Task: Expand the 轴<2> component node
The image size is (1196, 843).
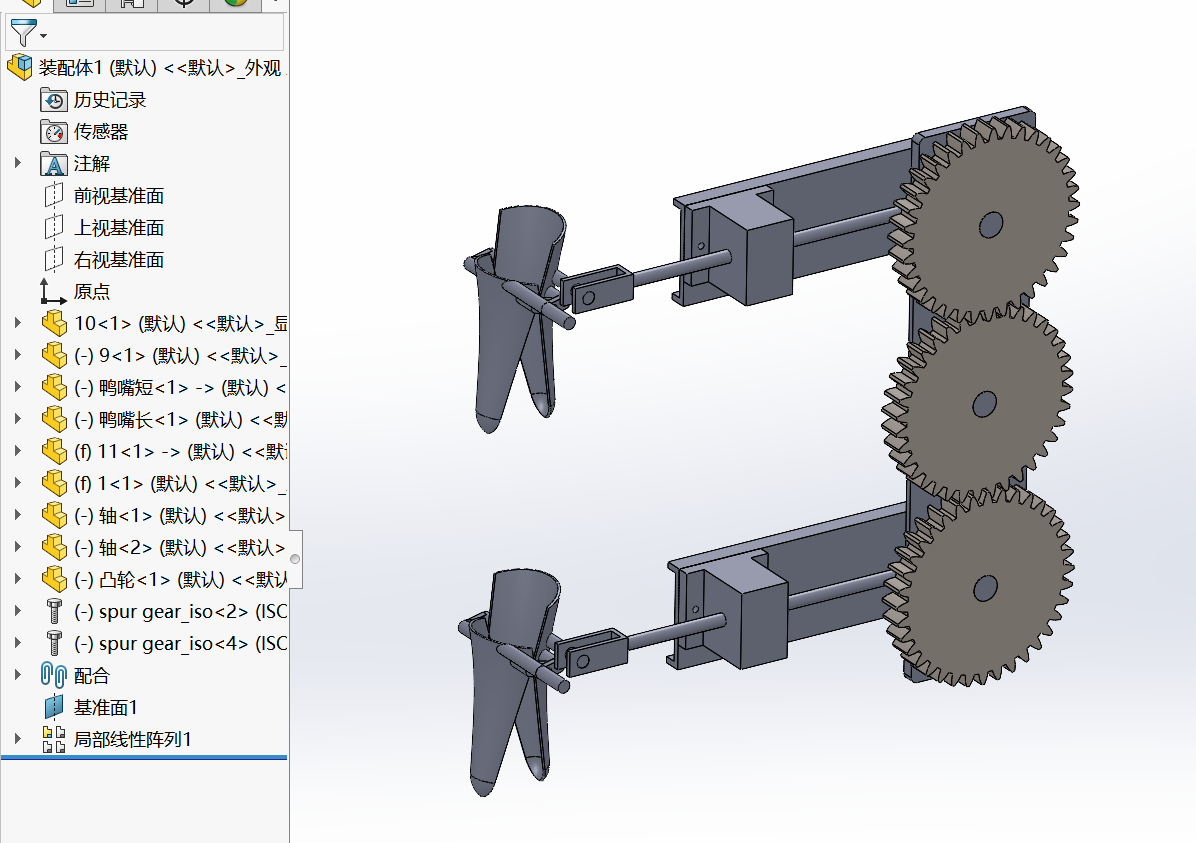Action: pyautogui.click(x=18, y=548)
